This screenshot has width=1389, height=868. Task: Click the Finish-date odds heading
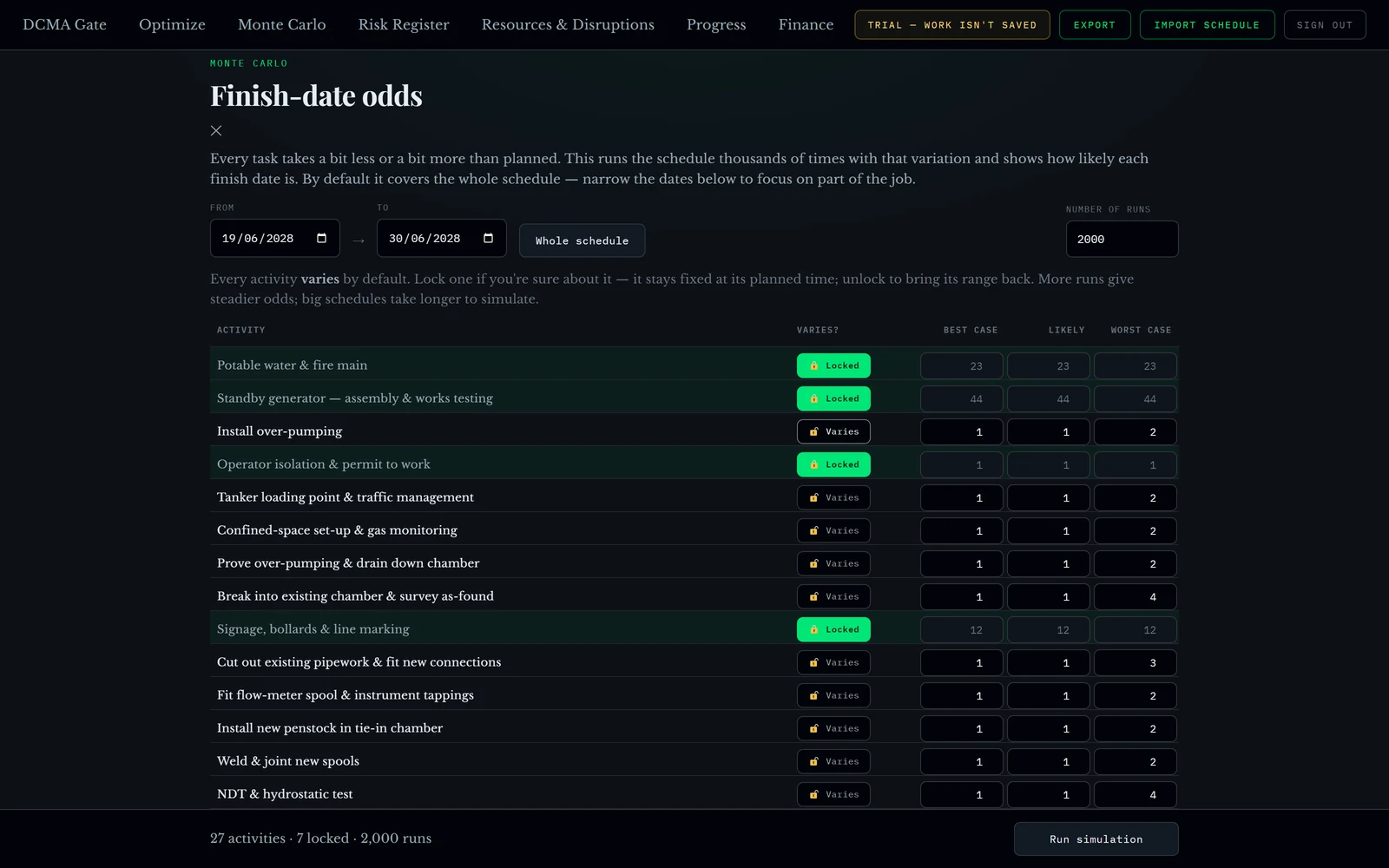point(316,95)
